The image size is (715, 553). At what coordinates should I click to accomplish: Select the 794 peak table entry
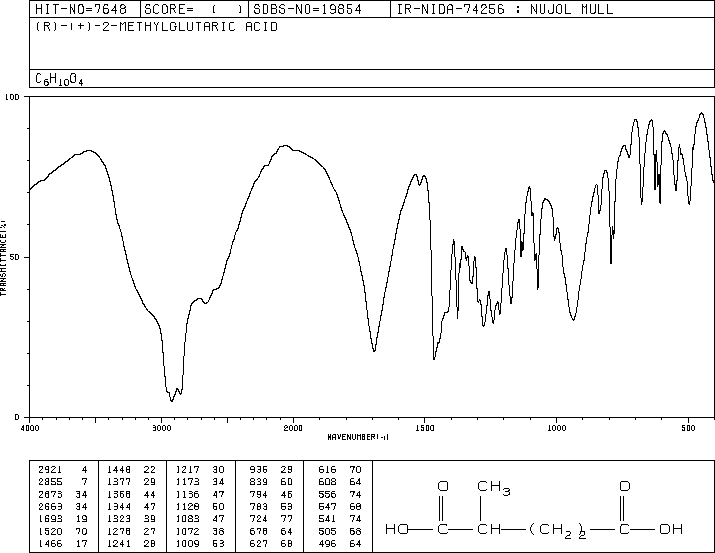271,494
